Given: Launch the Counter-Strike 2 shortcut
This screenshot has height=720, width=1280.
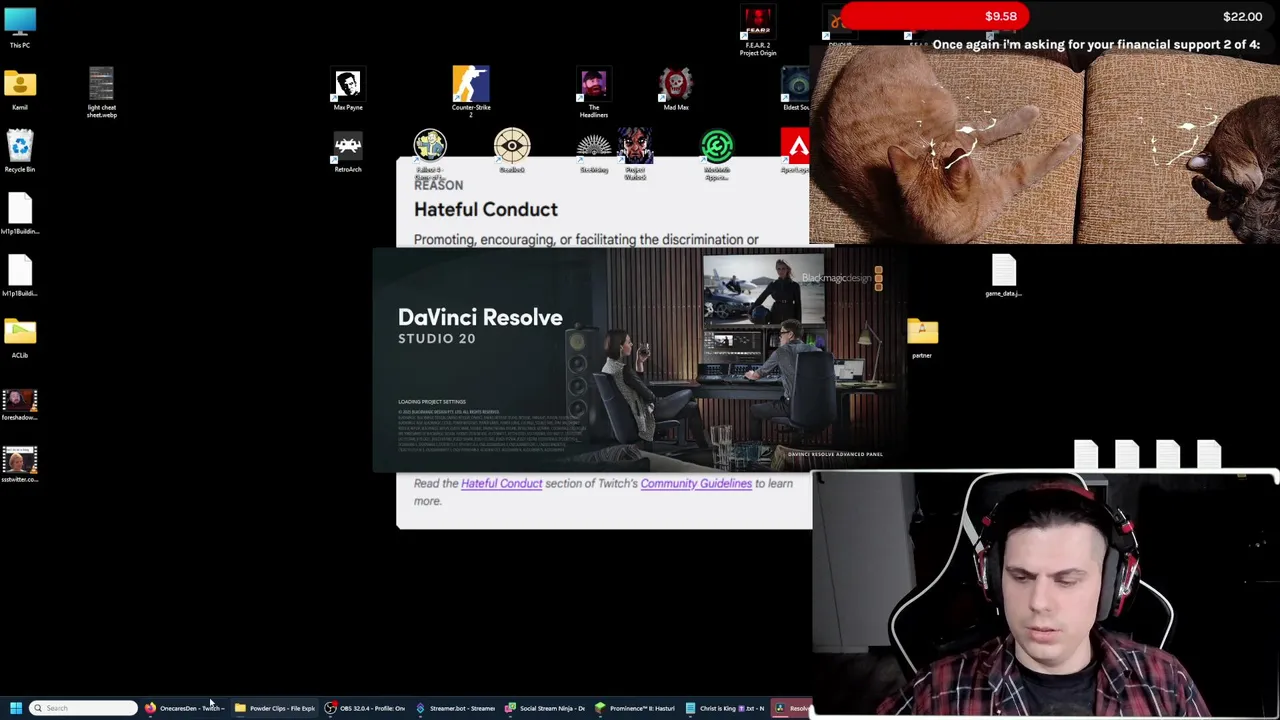Looking at the screenshot, I should pos(470,92).
